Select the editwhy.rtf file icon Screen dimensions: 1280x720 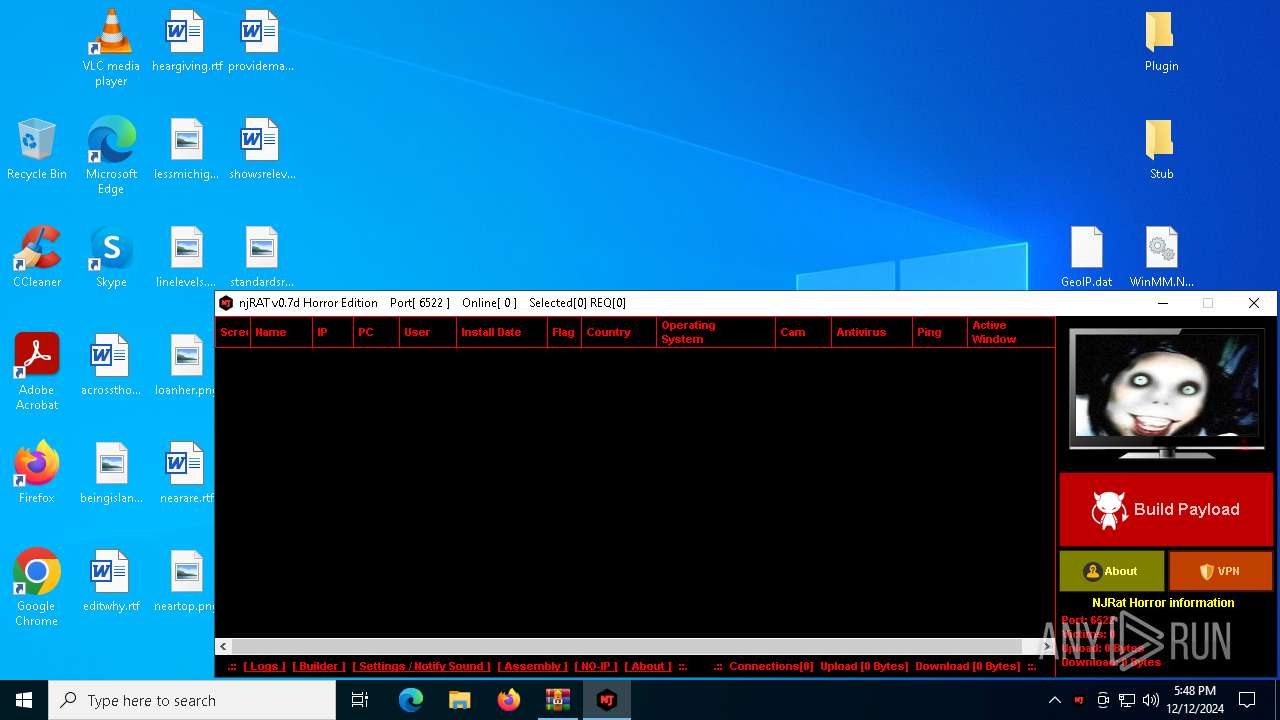[111, 581]
